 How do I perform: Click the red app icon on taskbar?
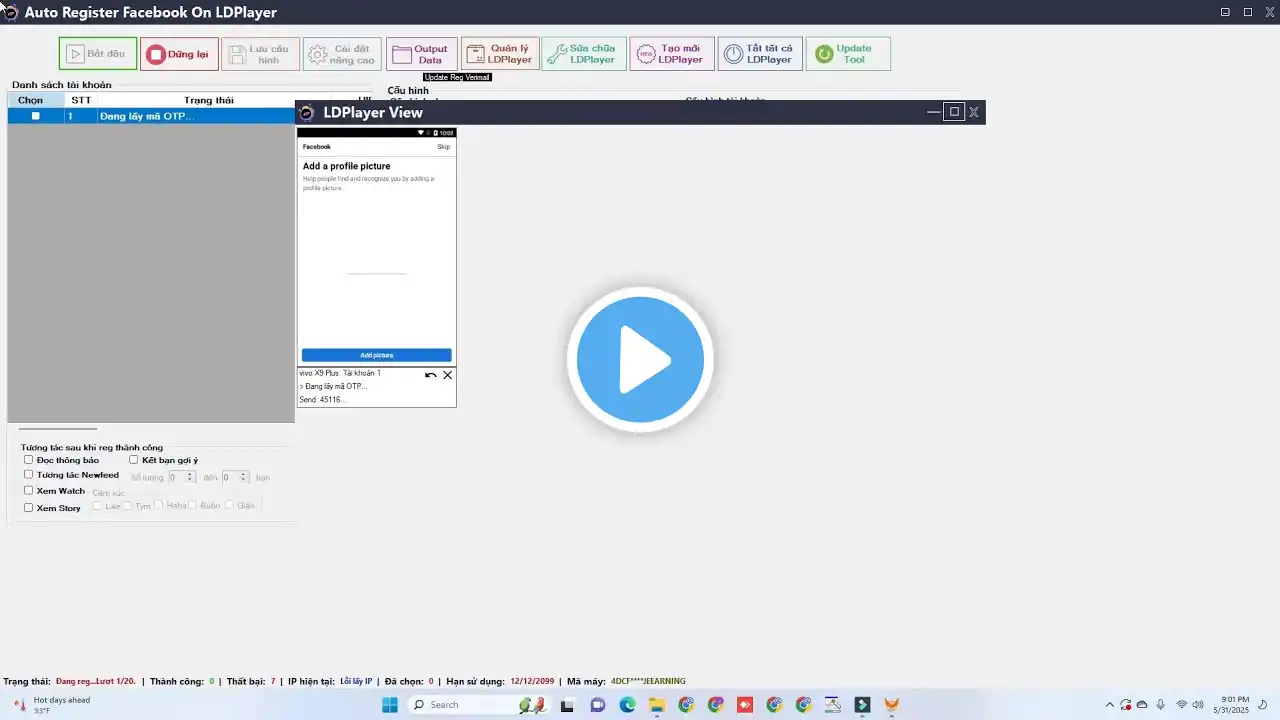744,705
